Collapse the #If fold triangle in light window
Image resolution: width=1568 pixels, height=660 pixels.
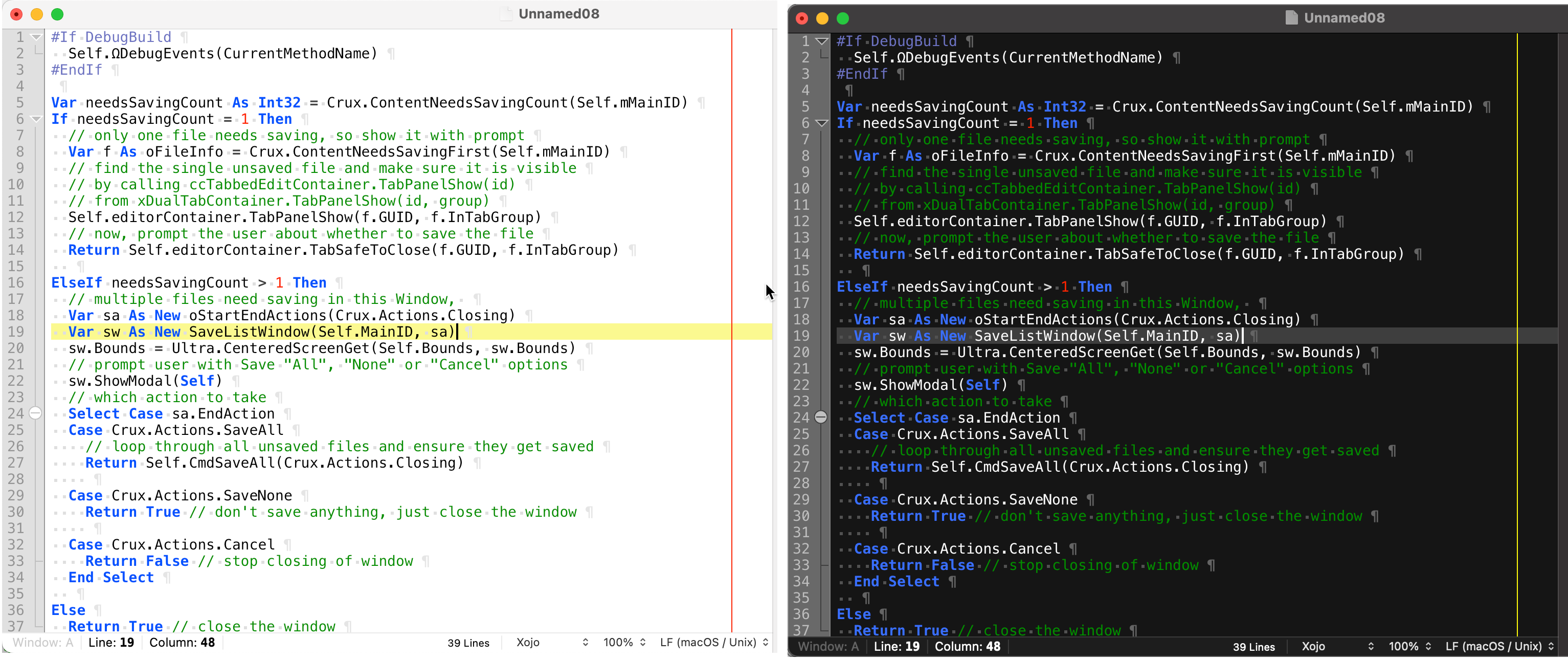point(36,37)
